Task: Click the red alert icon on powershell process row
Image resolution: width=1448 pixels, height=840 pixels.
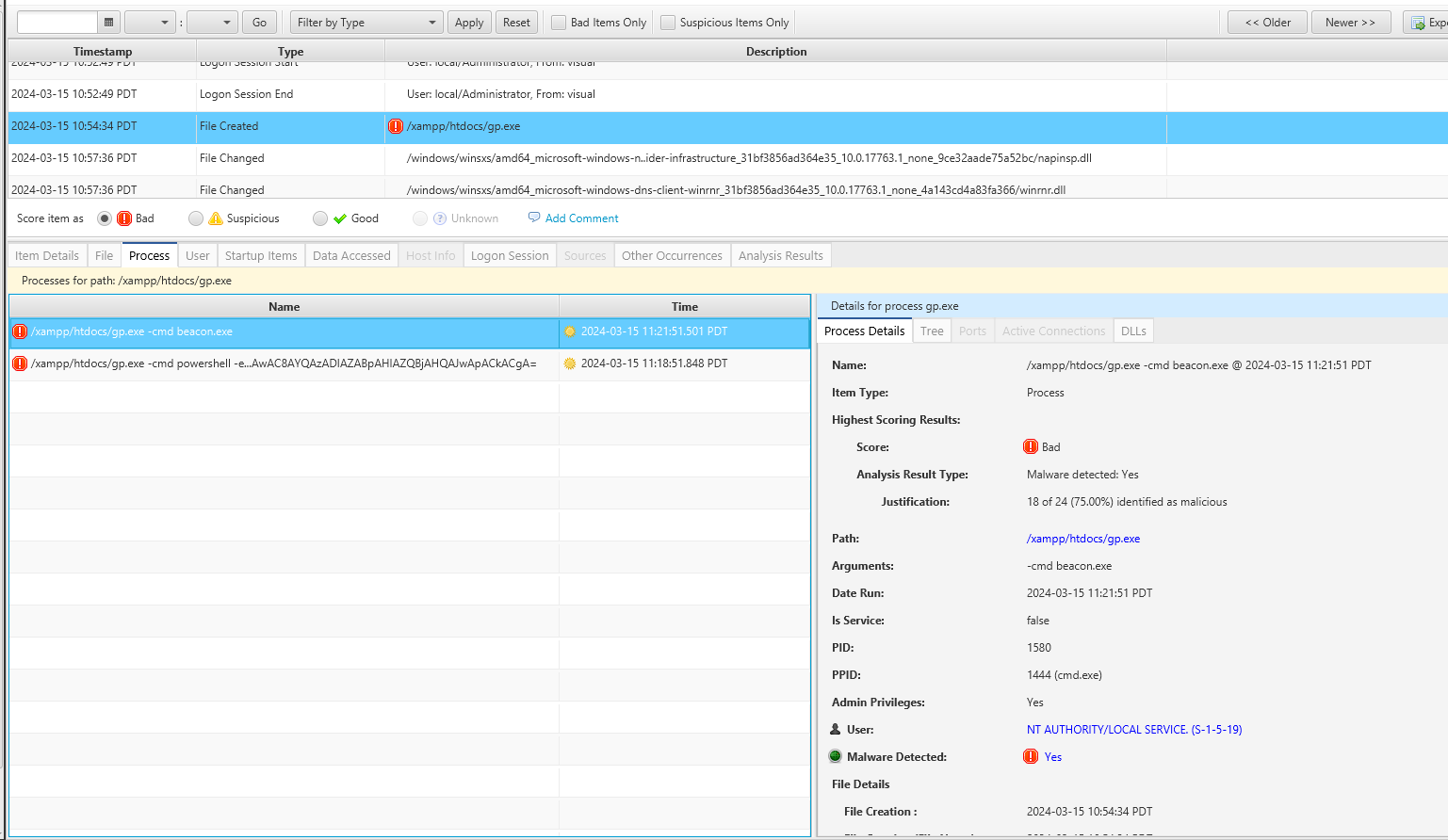Action: click(20, 363)
